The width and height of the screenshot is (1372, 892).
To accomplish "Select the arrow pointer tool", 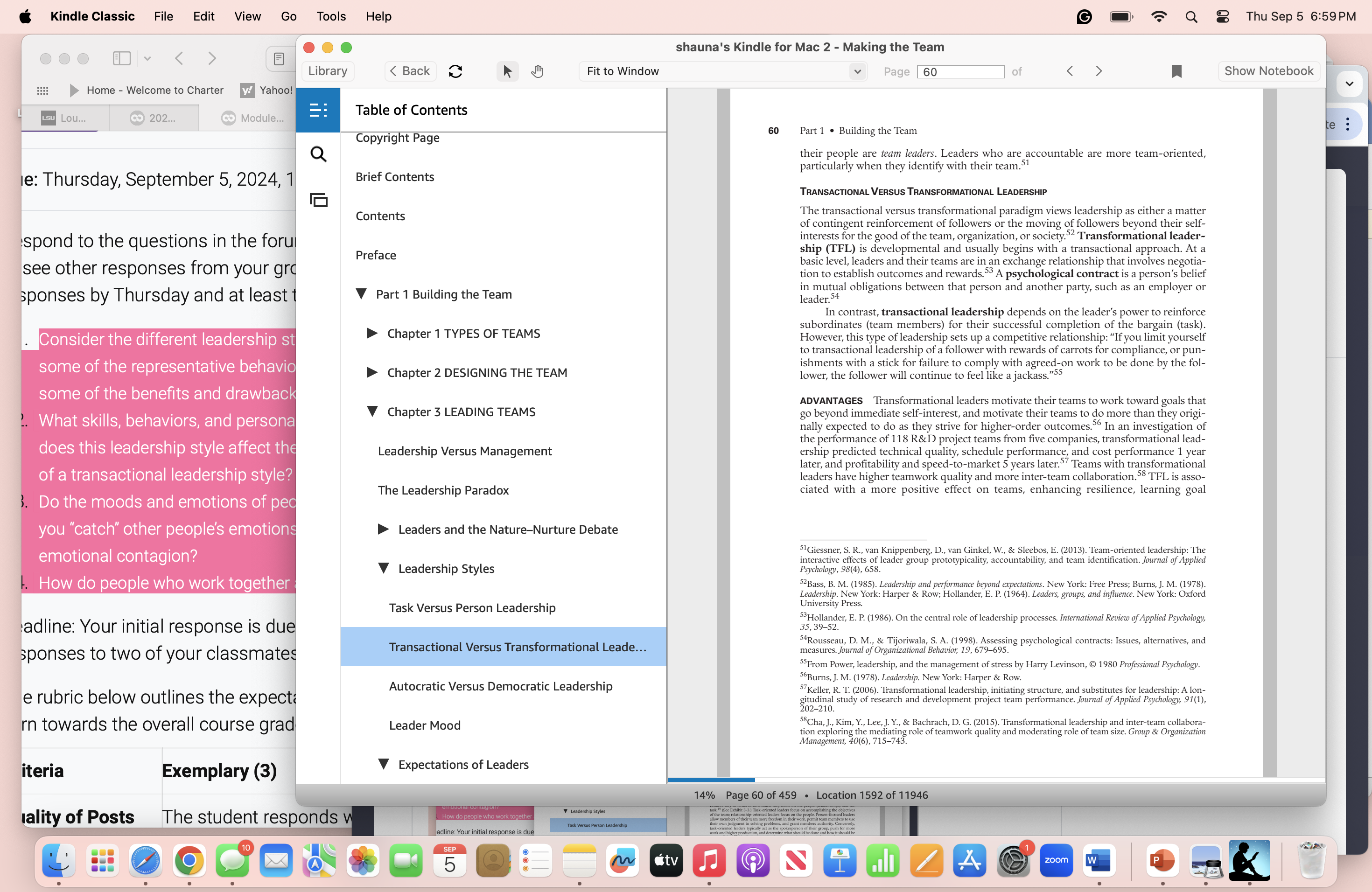I will (x=507, y=71).
